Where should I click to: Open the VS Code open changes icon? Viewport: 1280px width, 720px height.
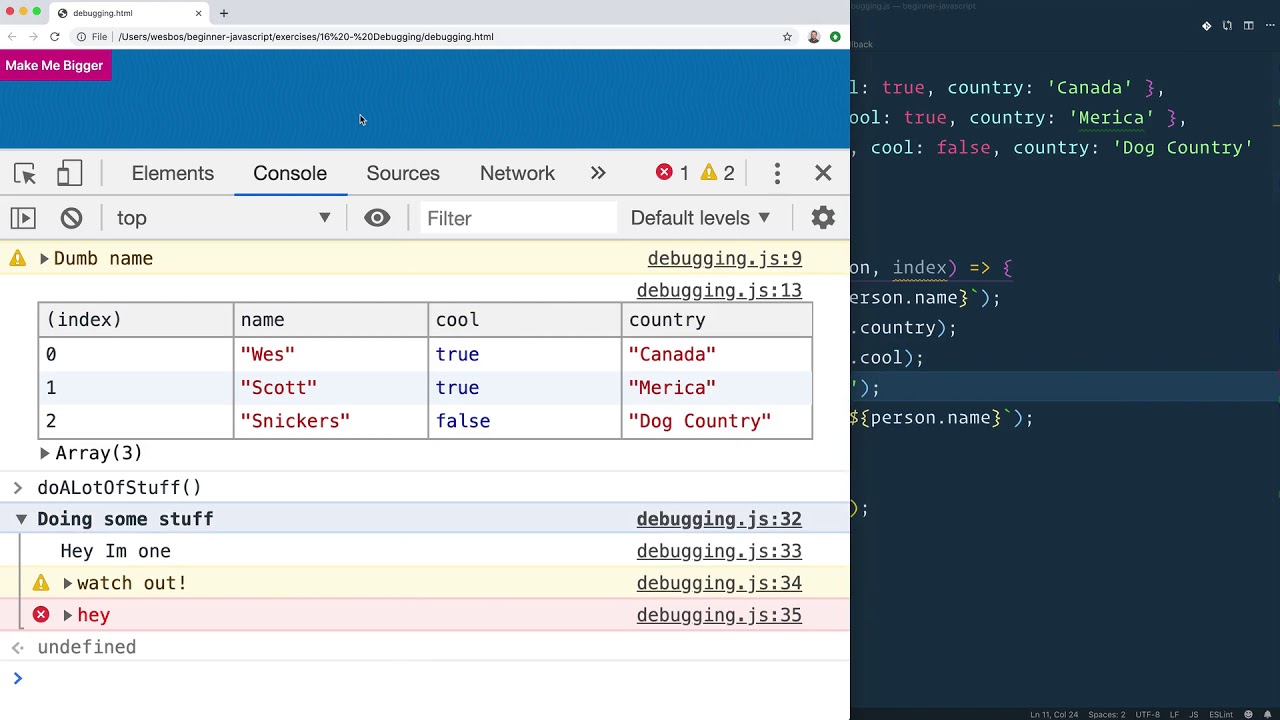[1227, 26]
